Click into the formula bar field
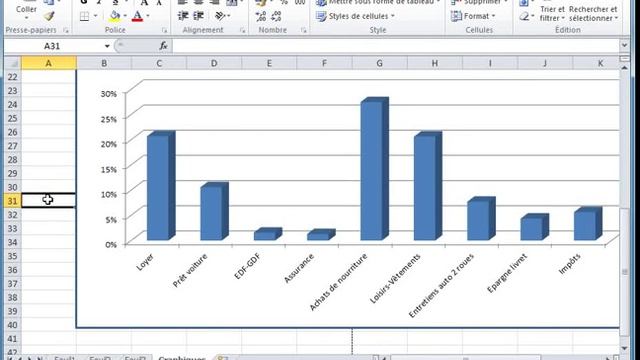 (396, 46)
